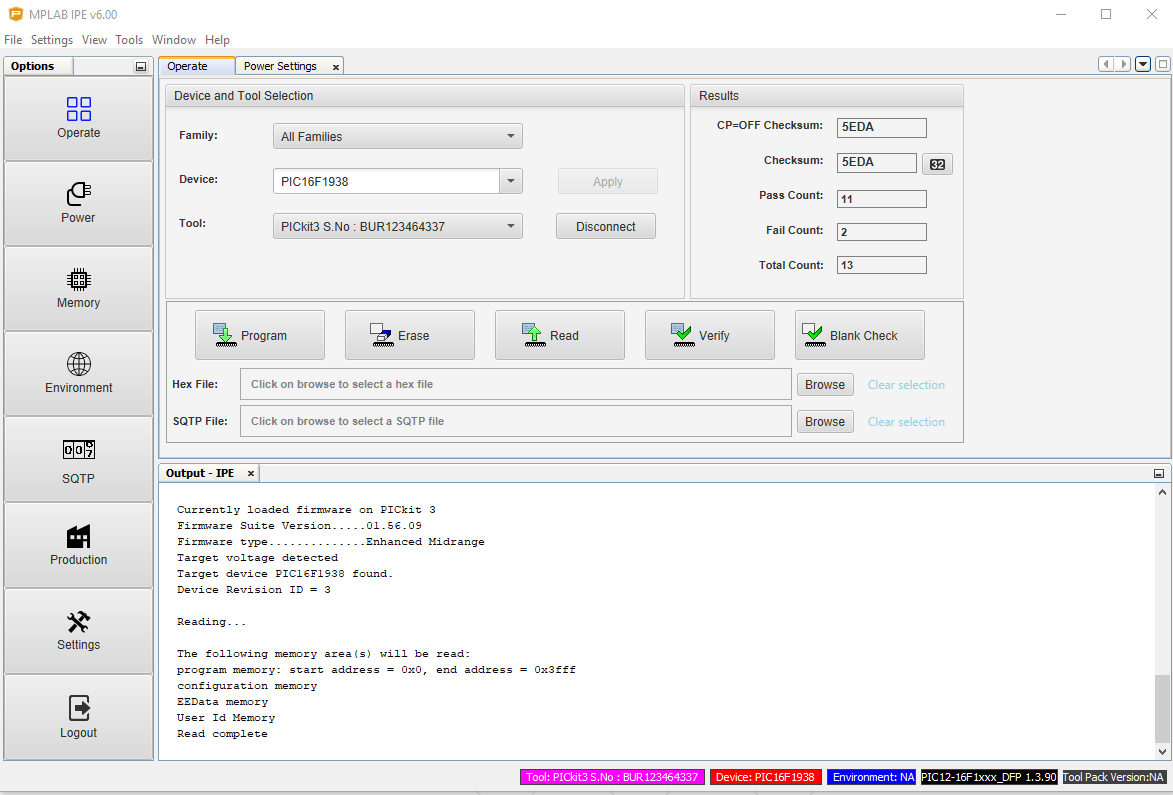Open the Tools menu

(x=129, y=40)
